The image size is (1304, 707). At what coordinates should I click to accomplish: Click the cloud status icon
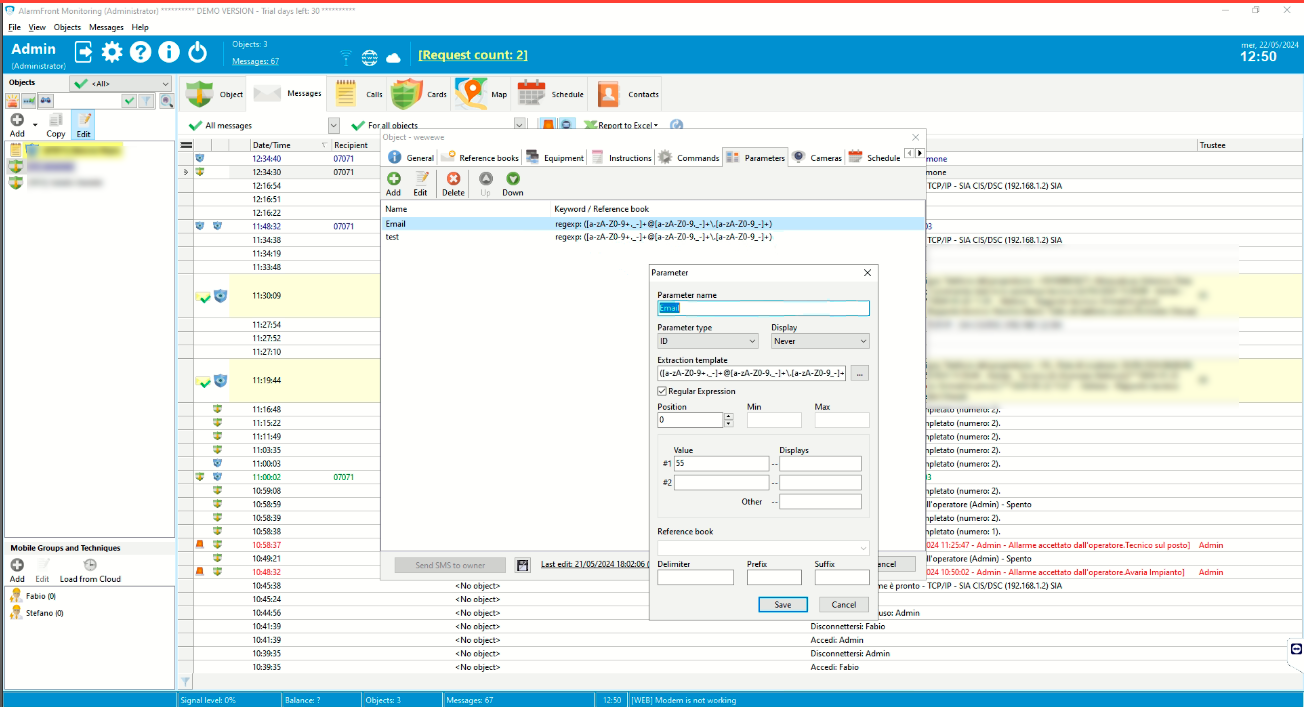pos(393,57)
